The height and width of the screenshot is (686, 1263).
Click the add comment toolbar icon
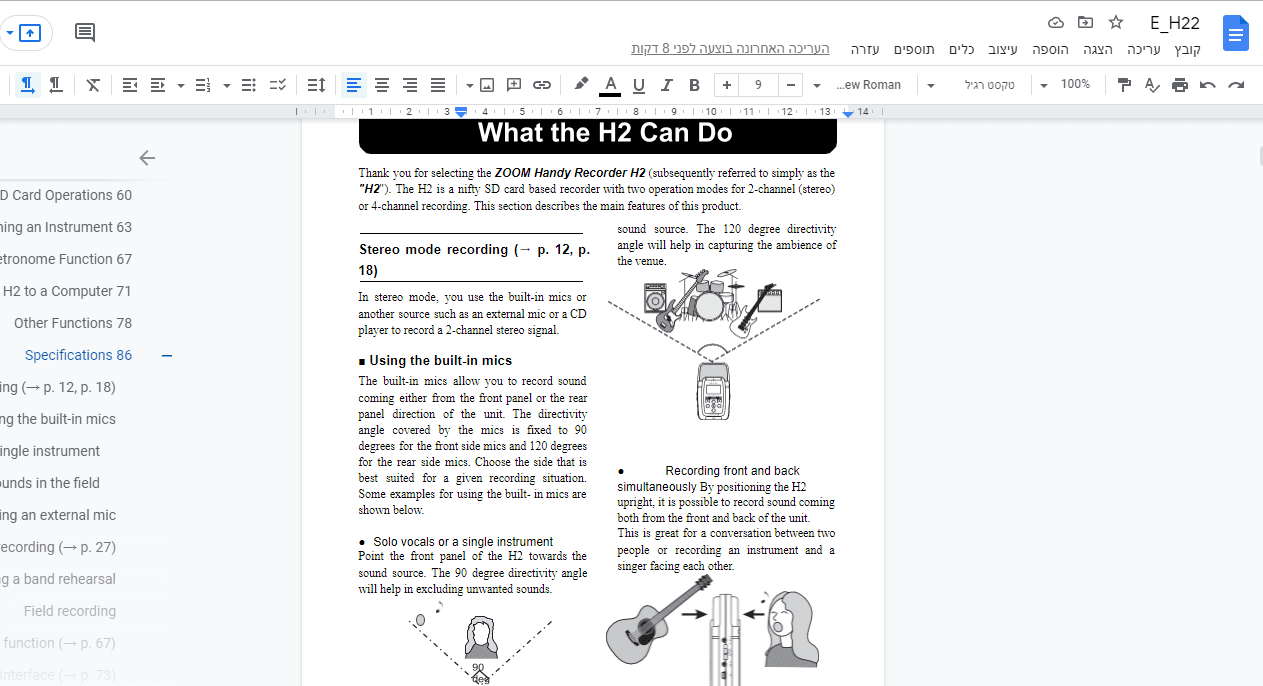[514, 85]
